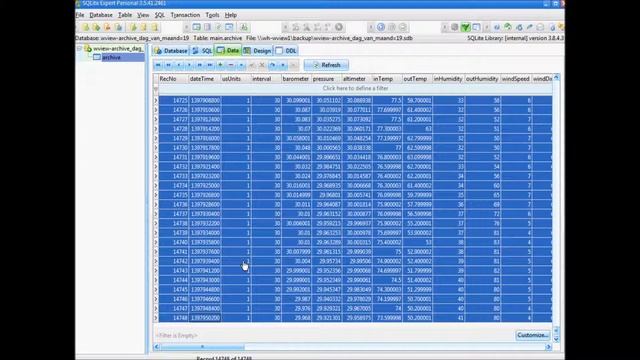
Task: Click green circular arrow icon at toolbar right
Action: click(x=508, y=27)
